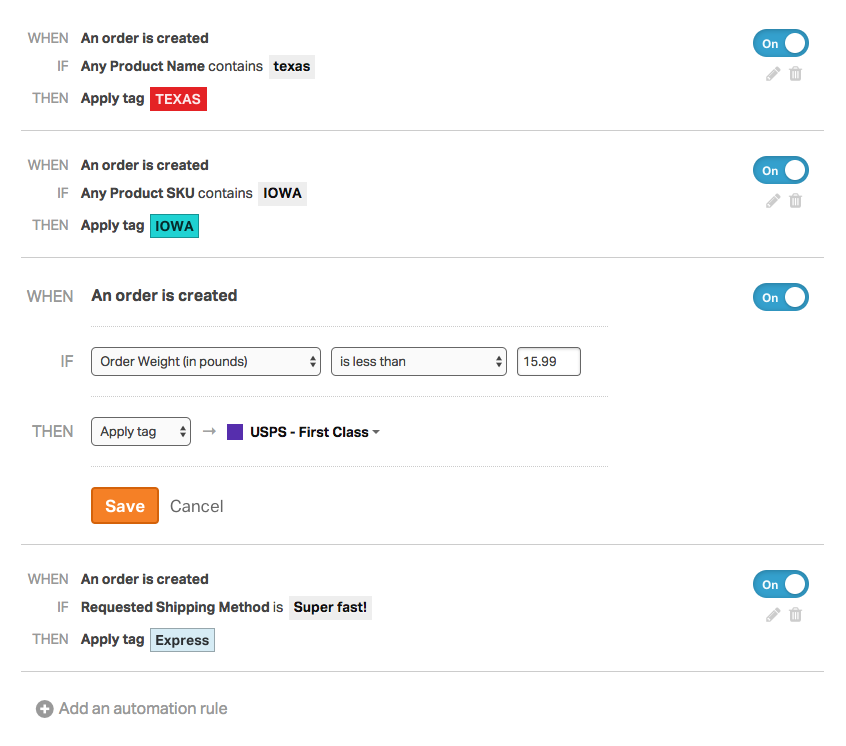Edit the TEXAS tagging rule

coord(772,73)
